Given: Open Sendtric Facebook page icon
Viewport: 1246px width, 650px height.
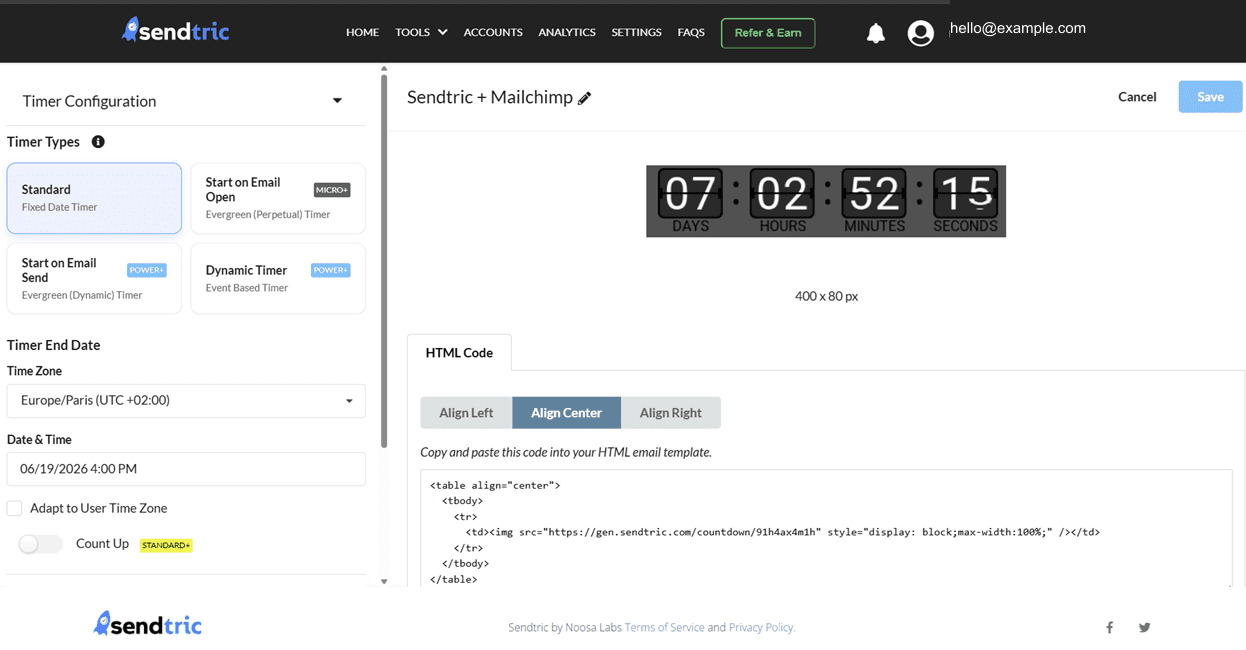Looking at the screenshot, I should (1109, 627).
